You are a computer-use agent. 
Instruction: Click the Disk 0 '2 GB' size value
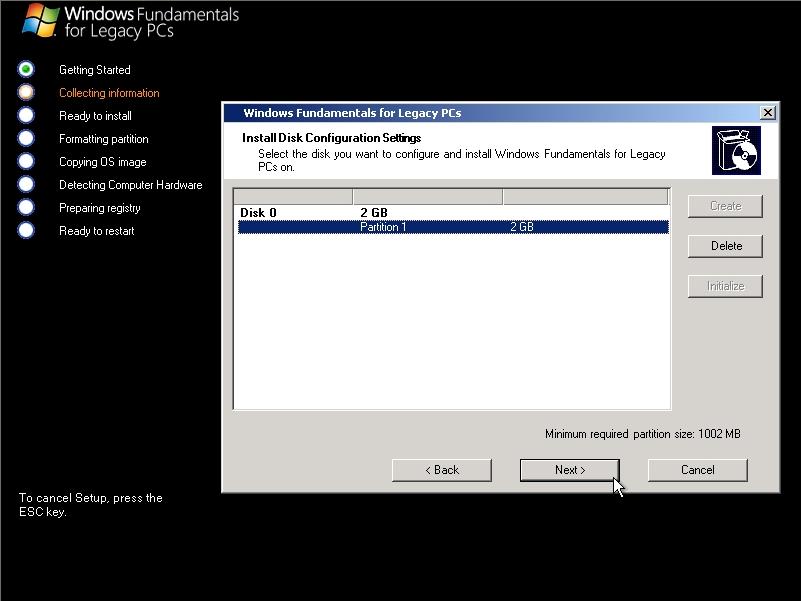click(x=374, y=213)
